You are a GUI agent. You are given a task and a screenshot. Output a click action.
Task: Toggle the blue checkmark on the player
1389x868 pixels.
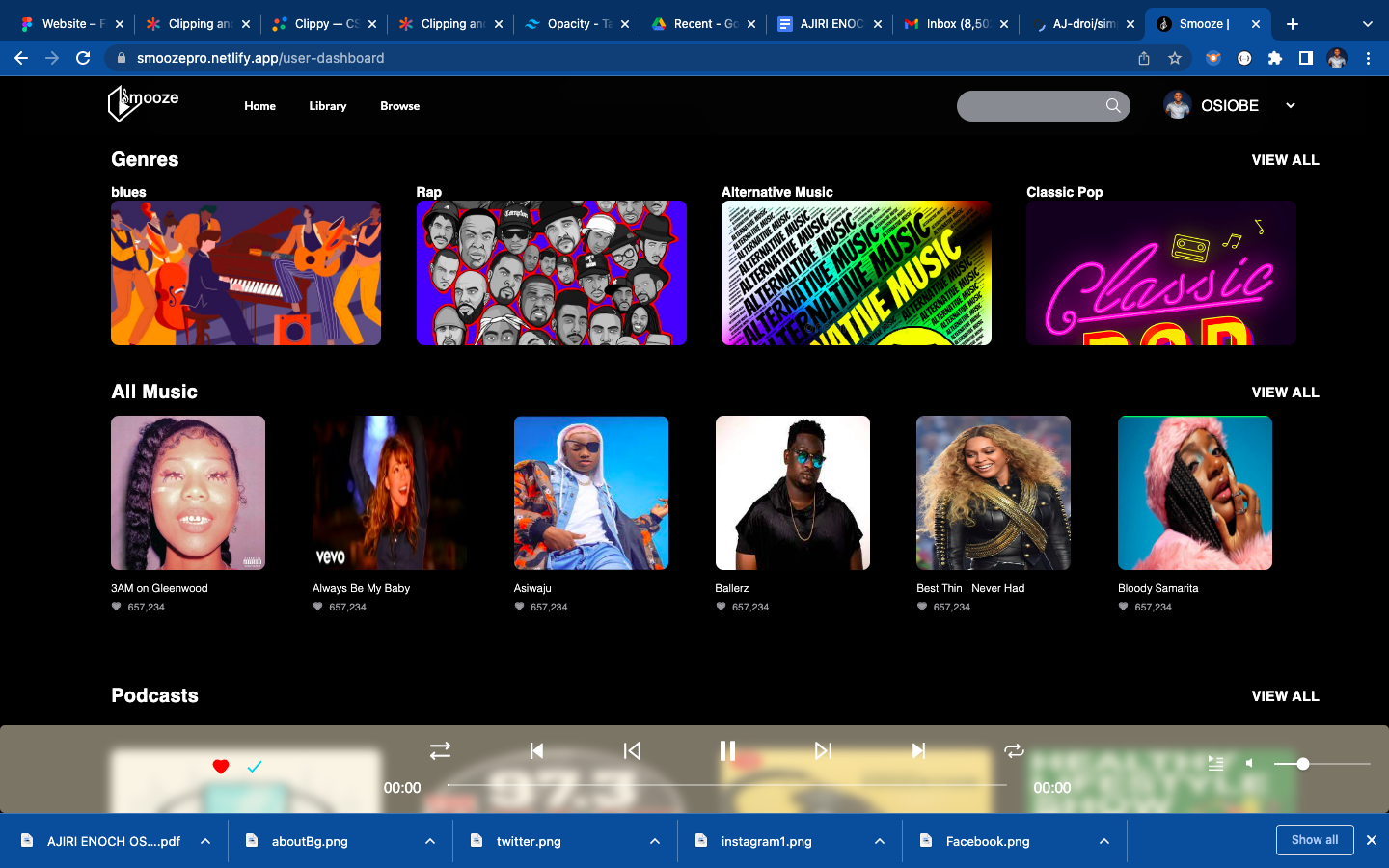[x=254, y=767]
